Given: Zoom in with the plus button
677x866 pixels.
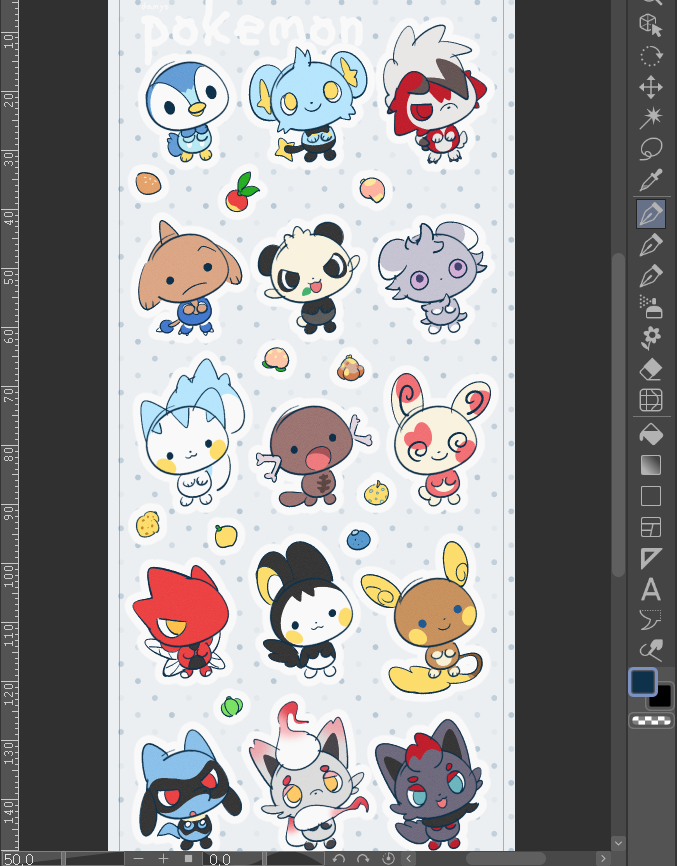Looking at the screenshot, I should (x=163, y=859).
